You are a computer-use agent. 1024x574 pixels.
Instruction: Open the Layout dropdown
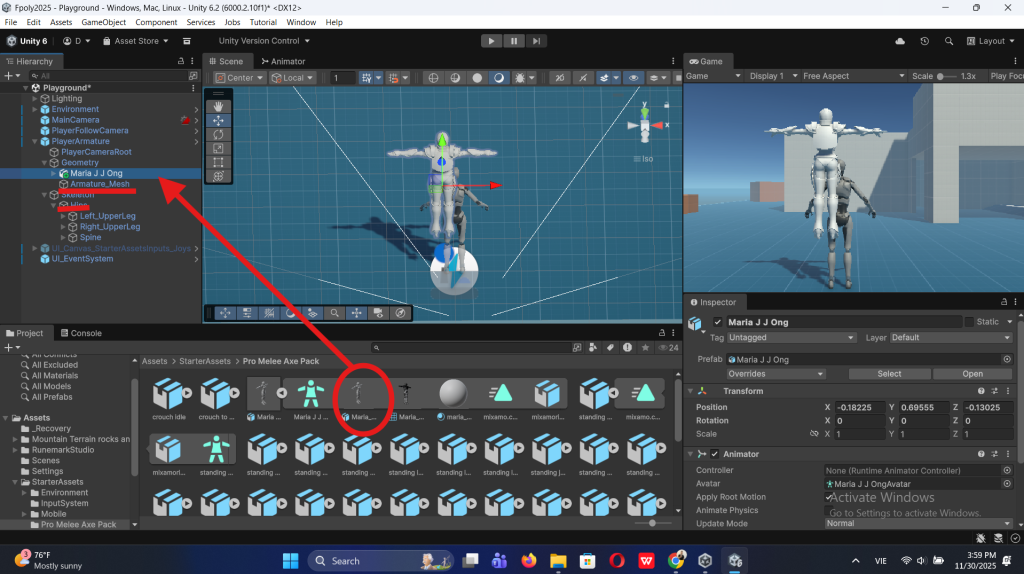[990, 41]
